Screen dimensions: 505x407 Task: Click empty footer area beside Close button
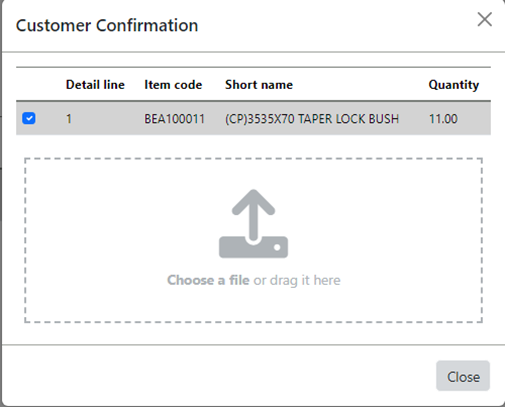coord(217,376)
